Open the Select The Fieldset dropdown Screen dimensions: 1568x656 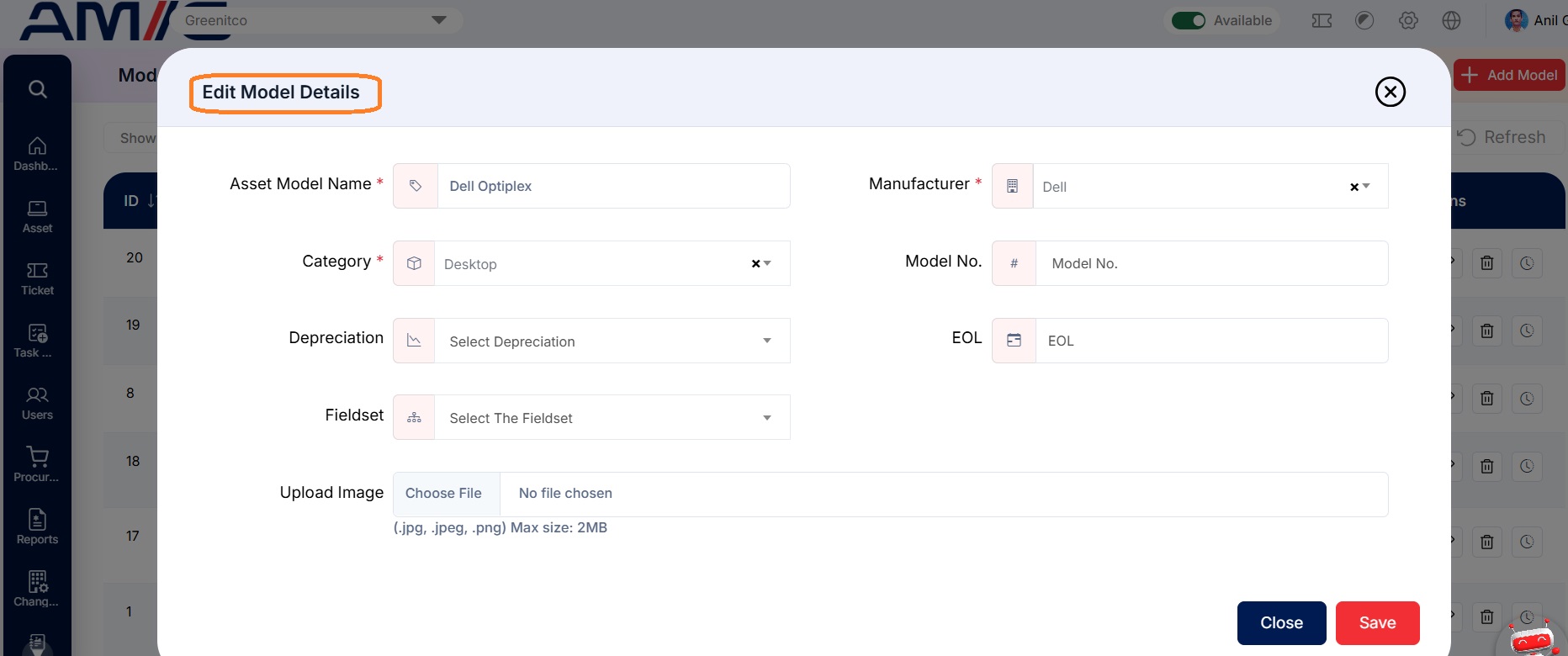point(612,417)
